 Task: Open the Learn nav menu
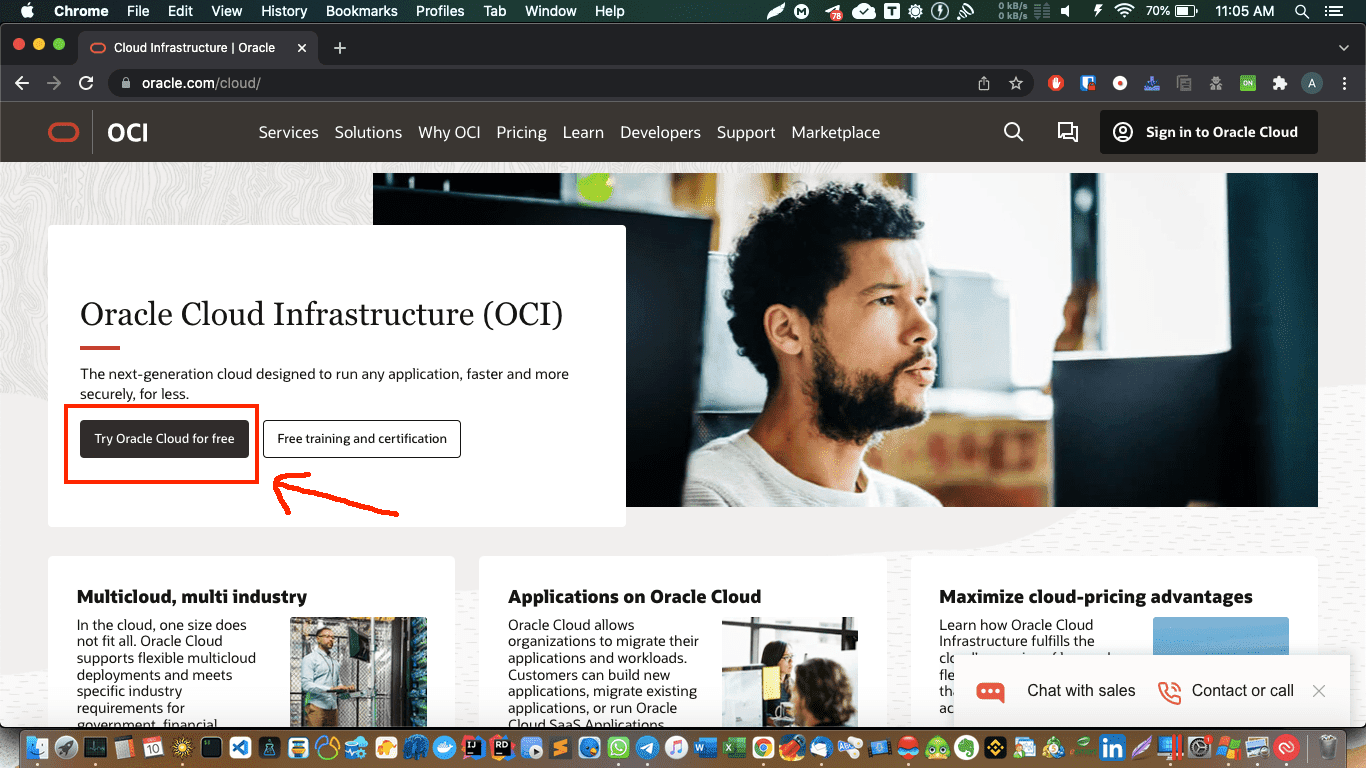coord(583,132)
